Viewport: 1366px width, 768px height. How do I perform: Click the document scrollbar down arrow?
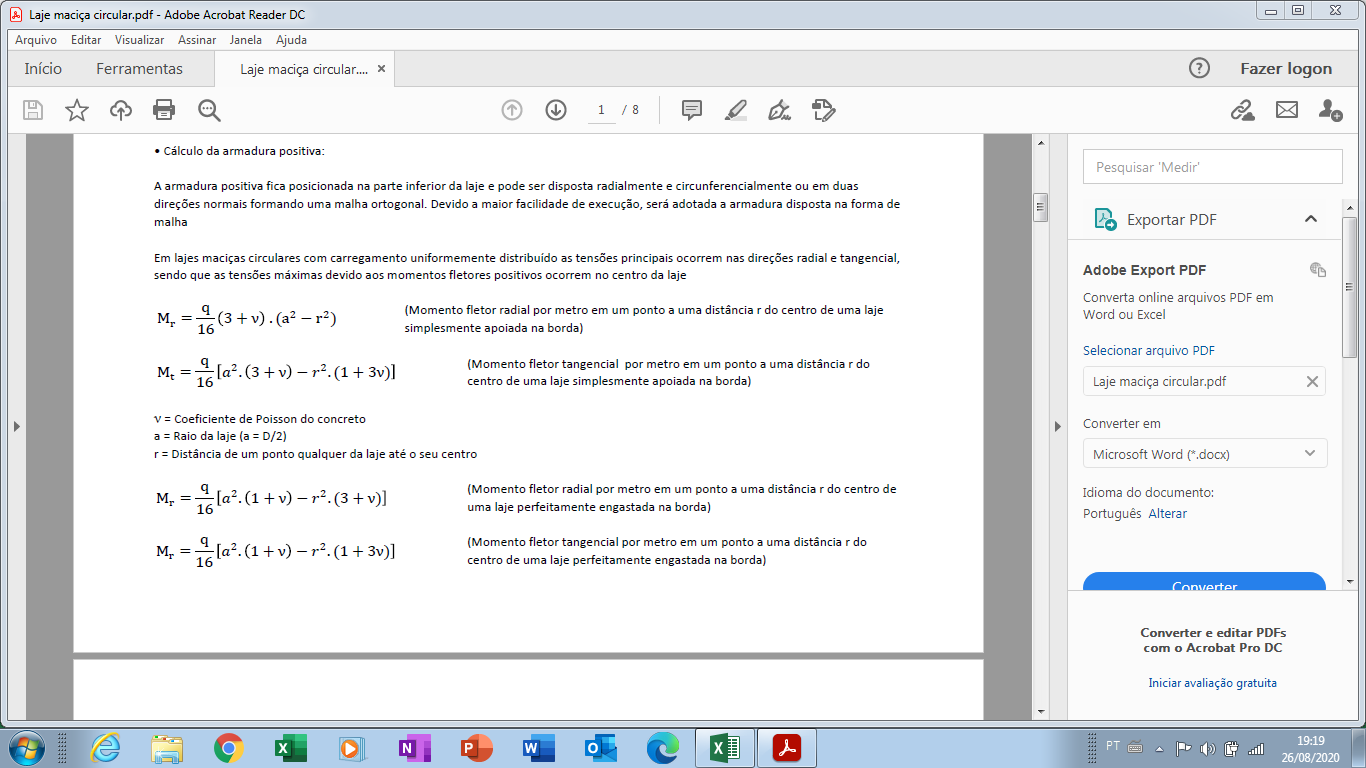click(x=1040, y=711)
